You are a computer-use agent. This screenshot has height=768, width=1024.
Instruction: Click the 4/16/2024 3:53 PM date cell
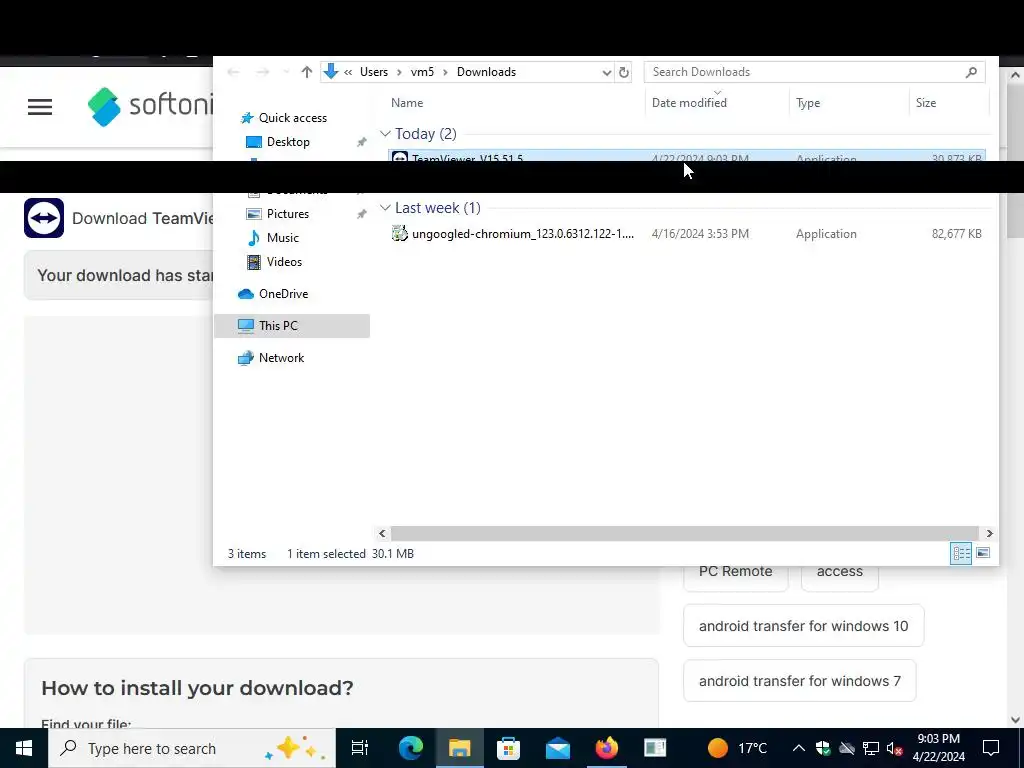(700, 234)
